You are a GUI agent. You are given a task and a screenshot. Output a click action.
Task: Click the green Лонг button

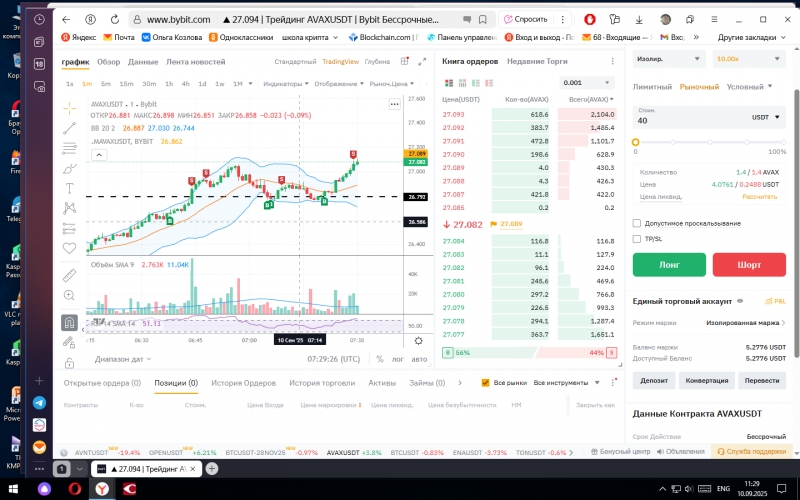pos(669,265)
